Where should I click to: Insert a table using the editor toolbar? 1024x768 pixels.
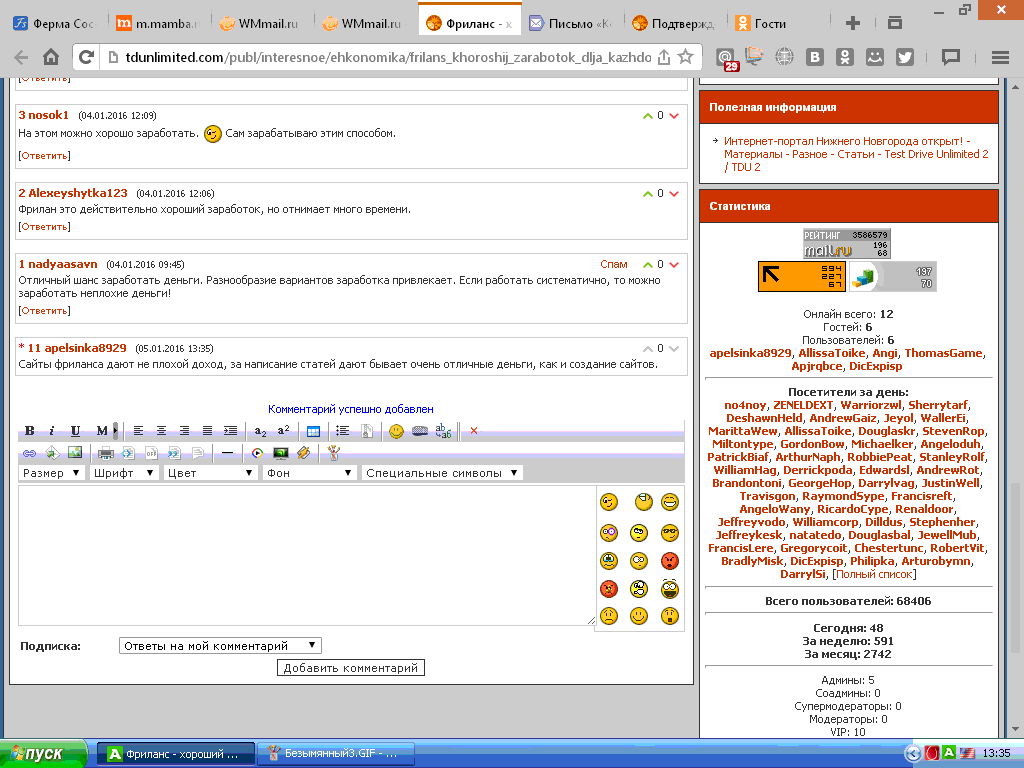[313, 431]
